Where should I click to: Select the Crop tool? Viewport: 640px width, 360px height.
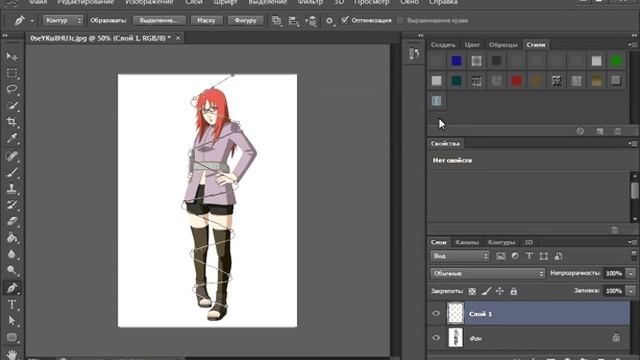(12, 122)
